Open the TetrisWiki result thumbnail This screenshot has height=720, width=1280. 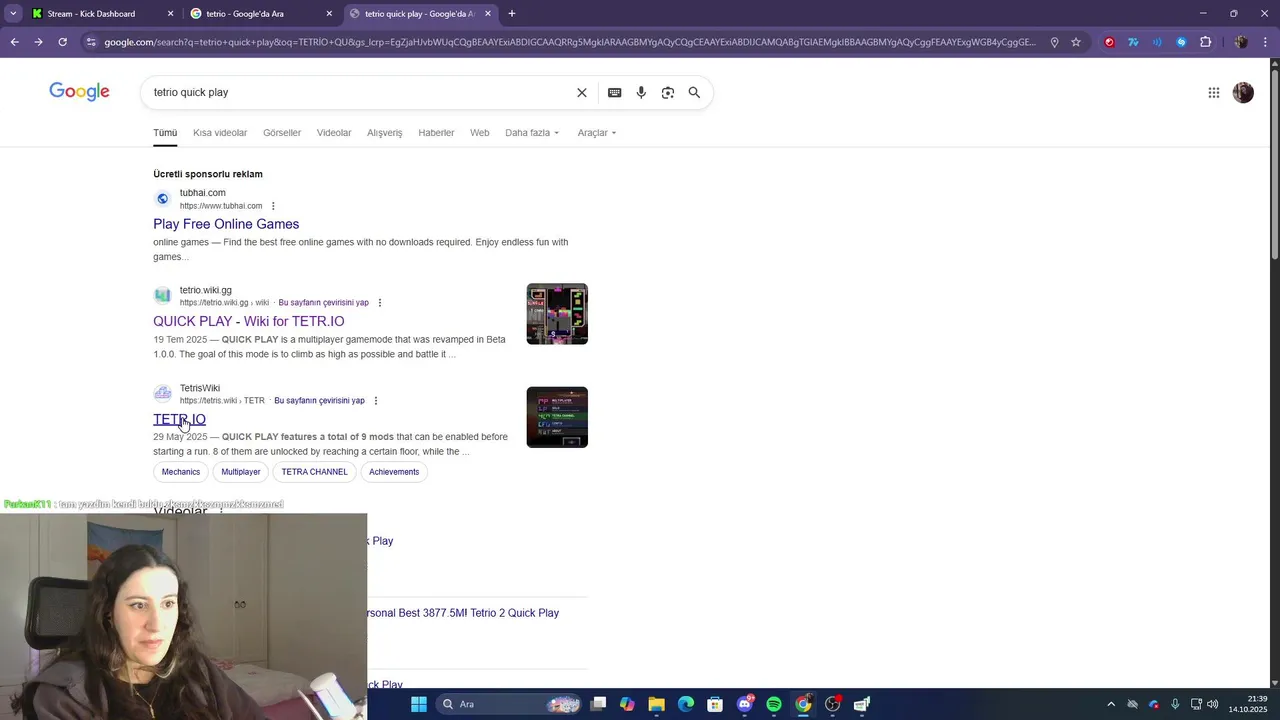(x=557, y=417)
